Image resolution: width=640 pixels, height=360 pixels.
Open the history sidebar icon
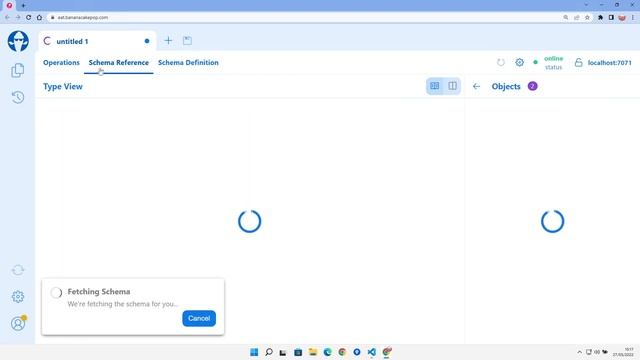point(18,97)
